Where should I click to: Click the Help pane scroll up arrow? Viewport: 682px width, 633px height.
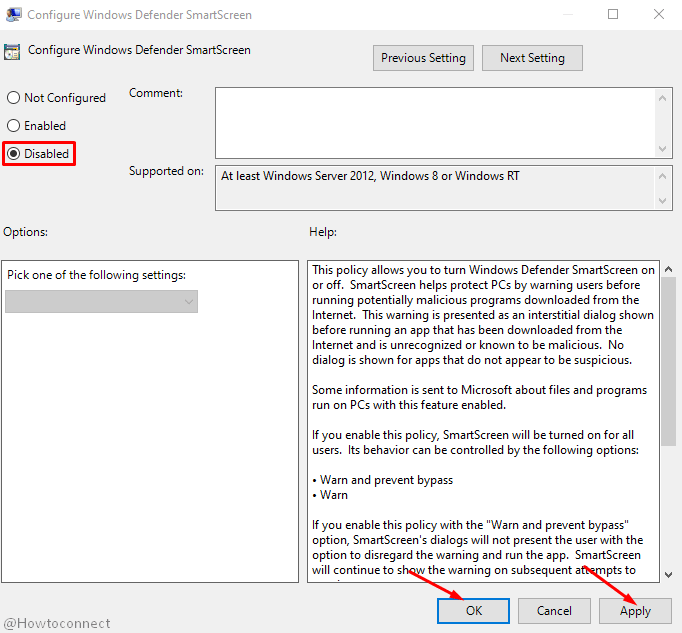coord(669,269)
